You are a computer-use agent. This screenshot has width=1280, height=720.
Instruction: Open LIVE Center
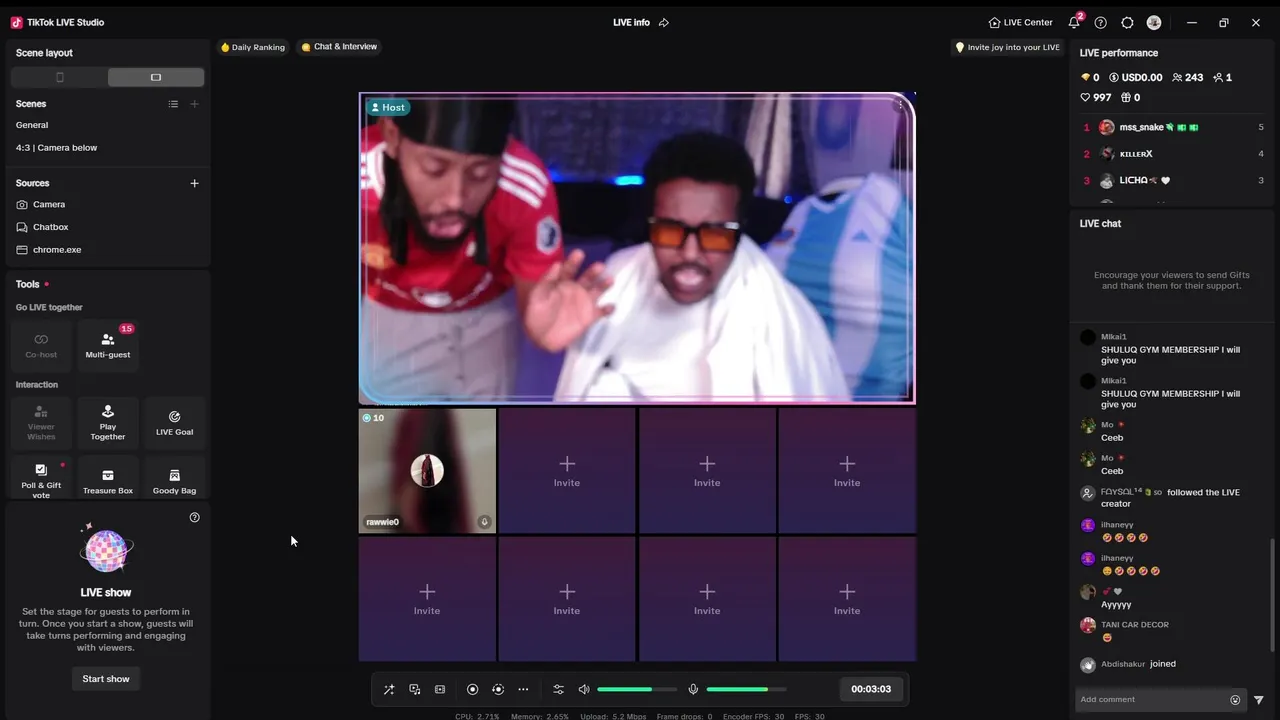[1020, 22]
